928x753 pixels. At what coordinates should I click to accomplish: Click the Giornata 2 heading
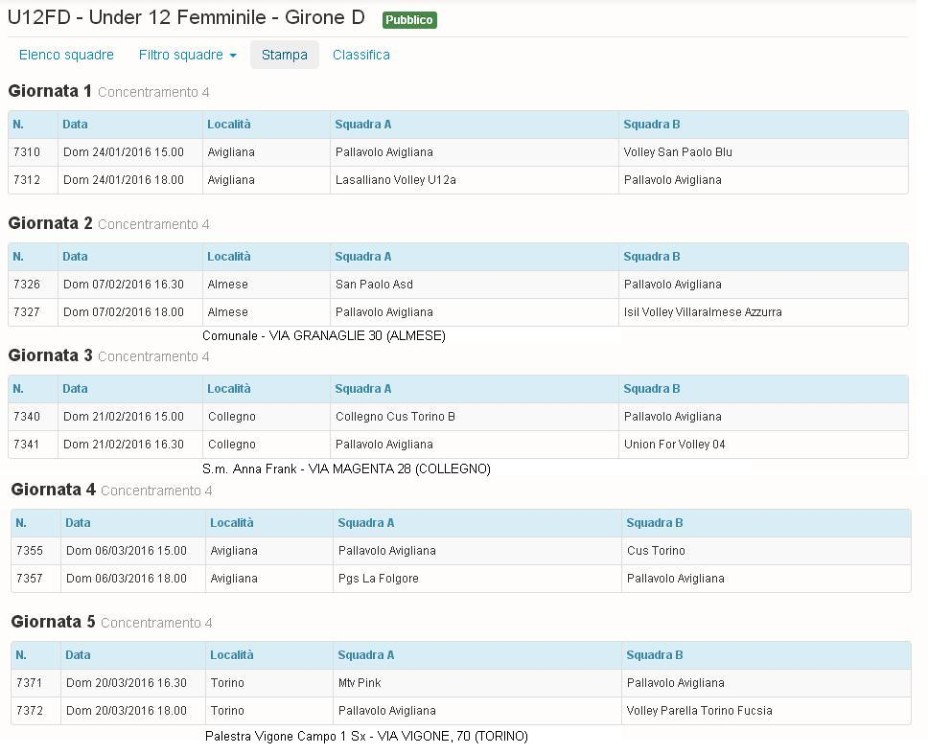pos(50,223)
